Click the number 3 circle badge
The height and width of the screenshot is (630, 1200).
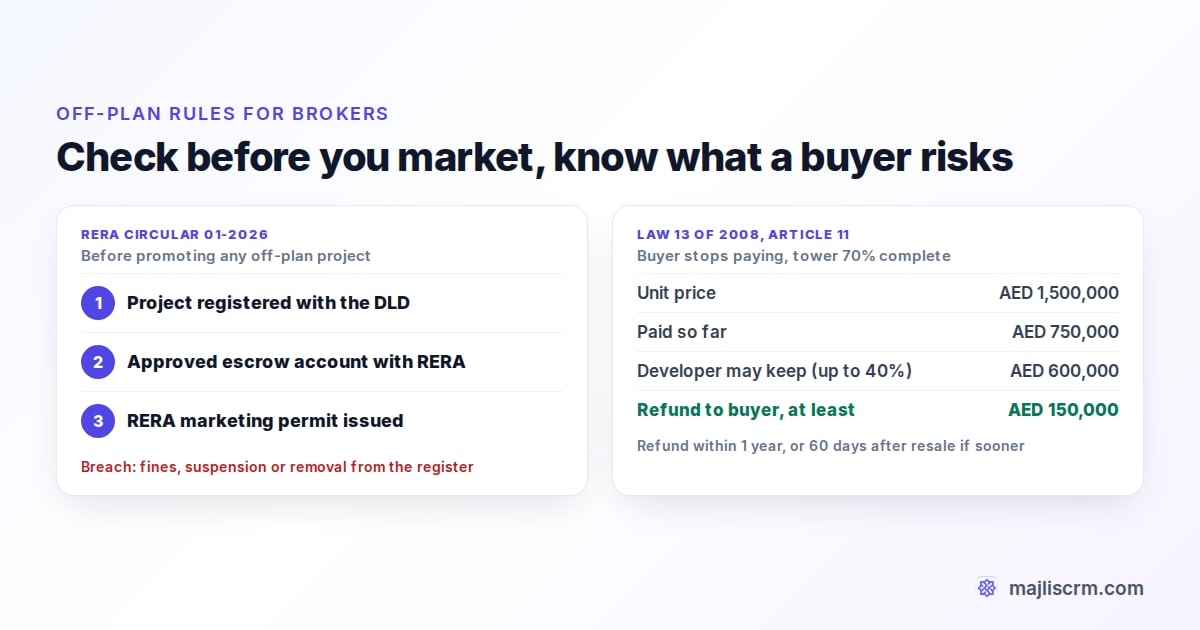pos(98,421)
